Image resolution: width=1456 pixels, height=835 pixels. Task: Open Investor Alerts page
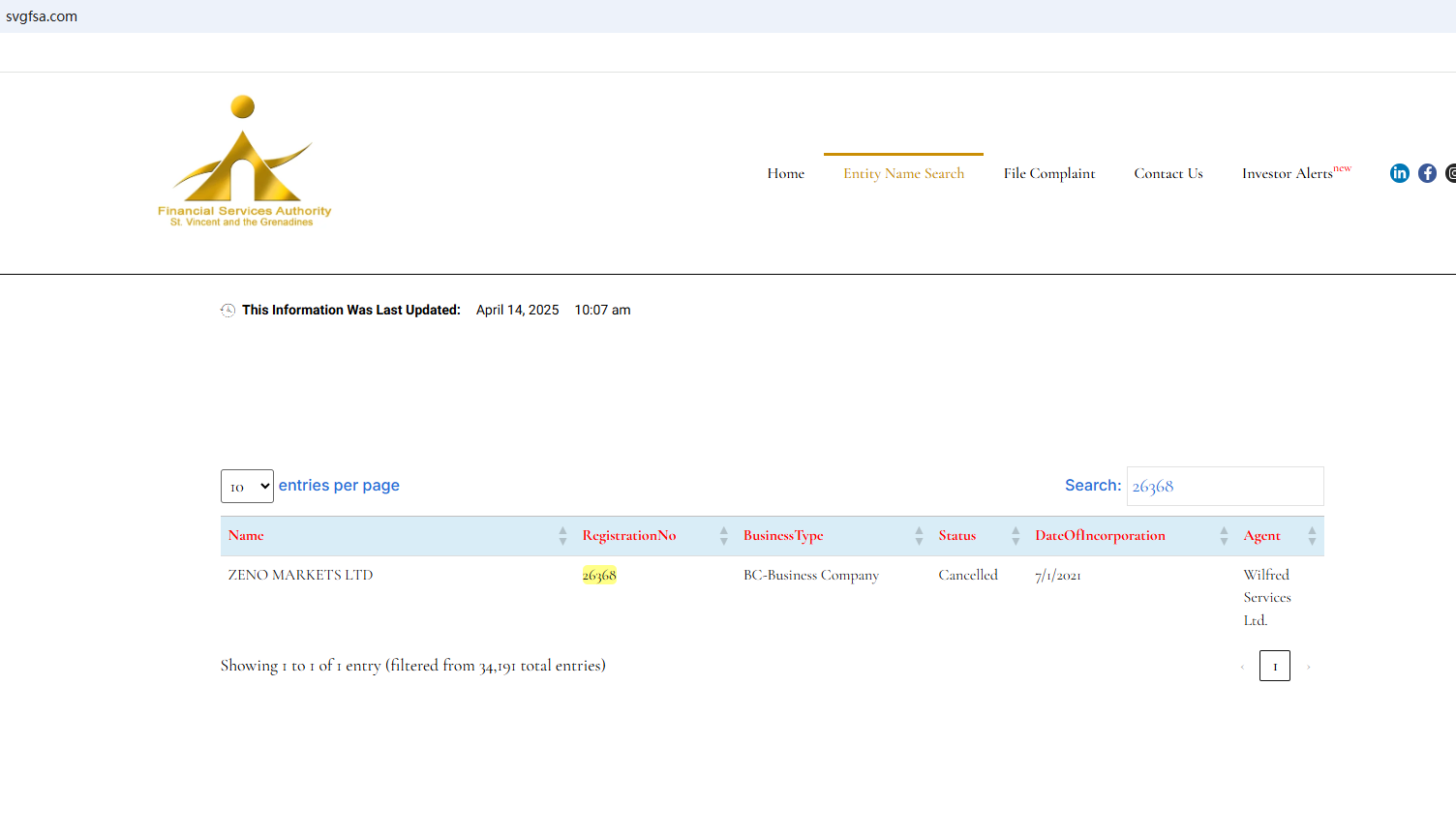[x=1288, y=174]
